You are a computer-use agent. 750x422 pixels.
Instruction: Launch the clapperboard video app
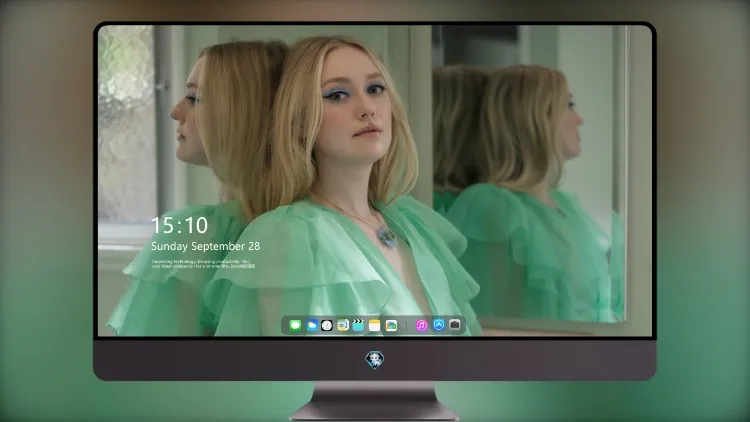pyautogui.click(x=358, y=325)
